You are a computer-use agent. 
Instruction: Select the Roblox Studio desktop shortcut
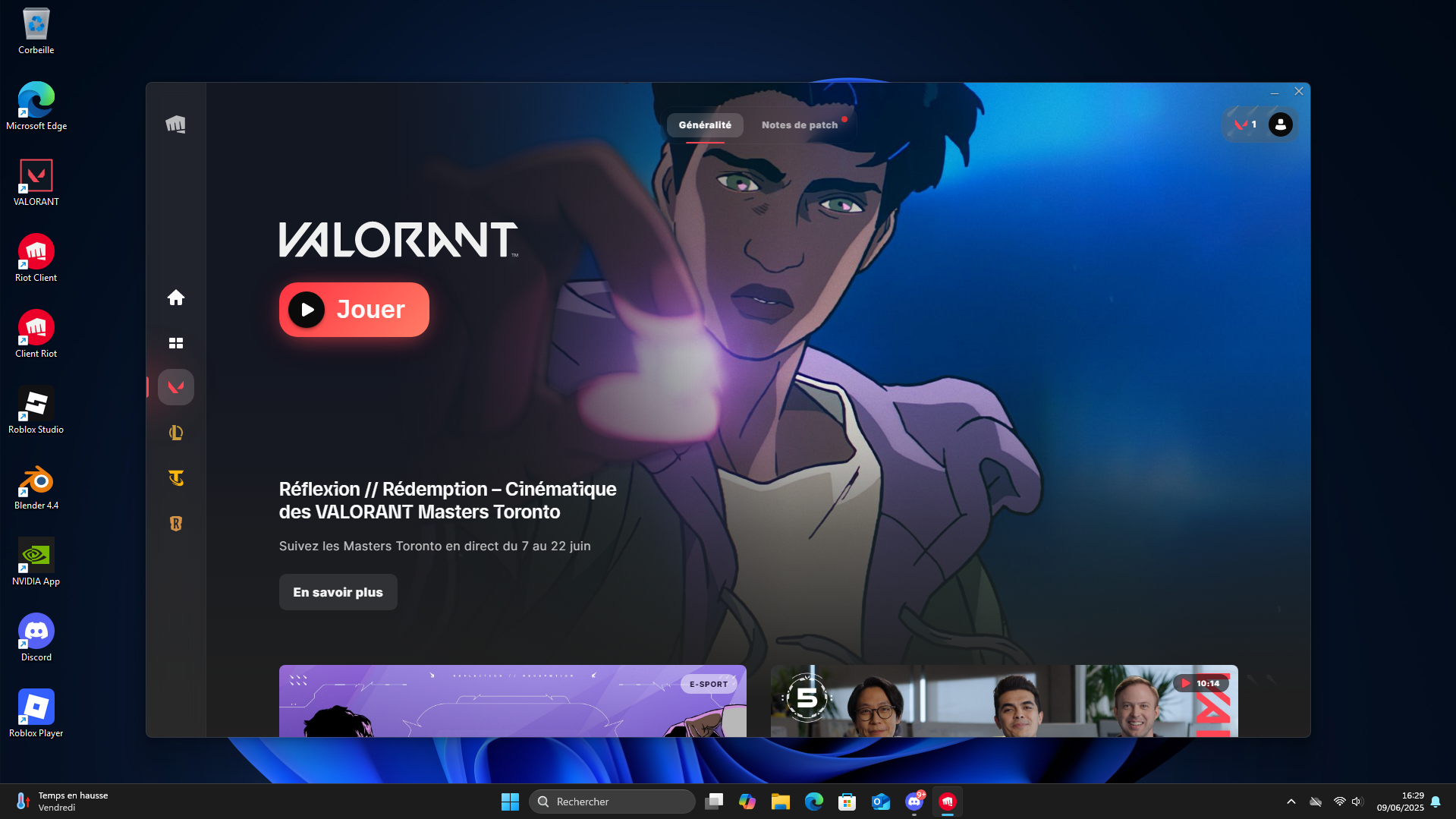pos(36,411)
